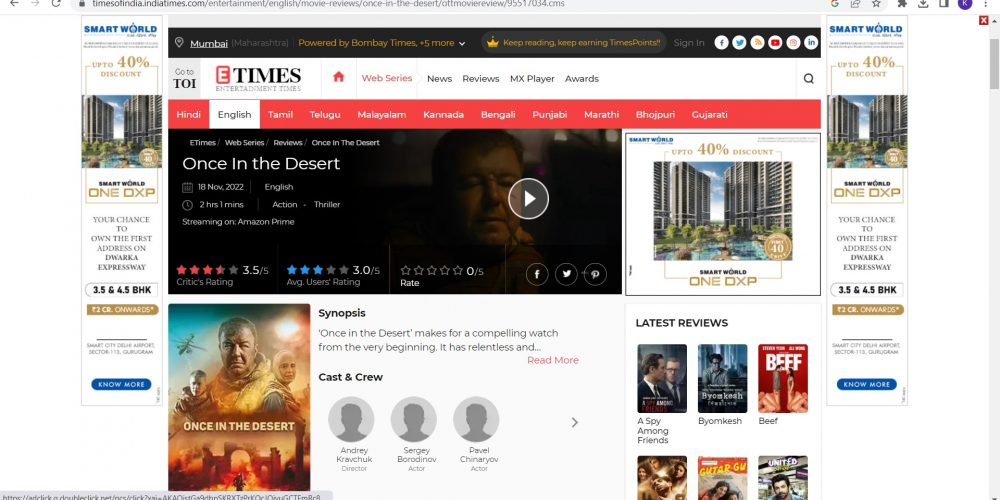1000x500 pixels.
Task: Rate the film one star
Action: [x=406, y=270]
